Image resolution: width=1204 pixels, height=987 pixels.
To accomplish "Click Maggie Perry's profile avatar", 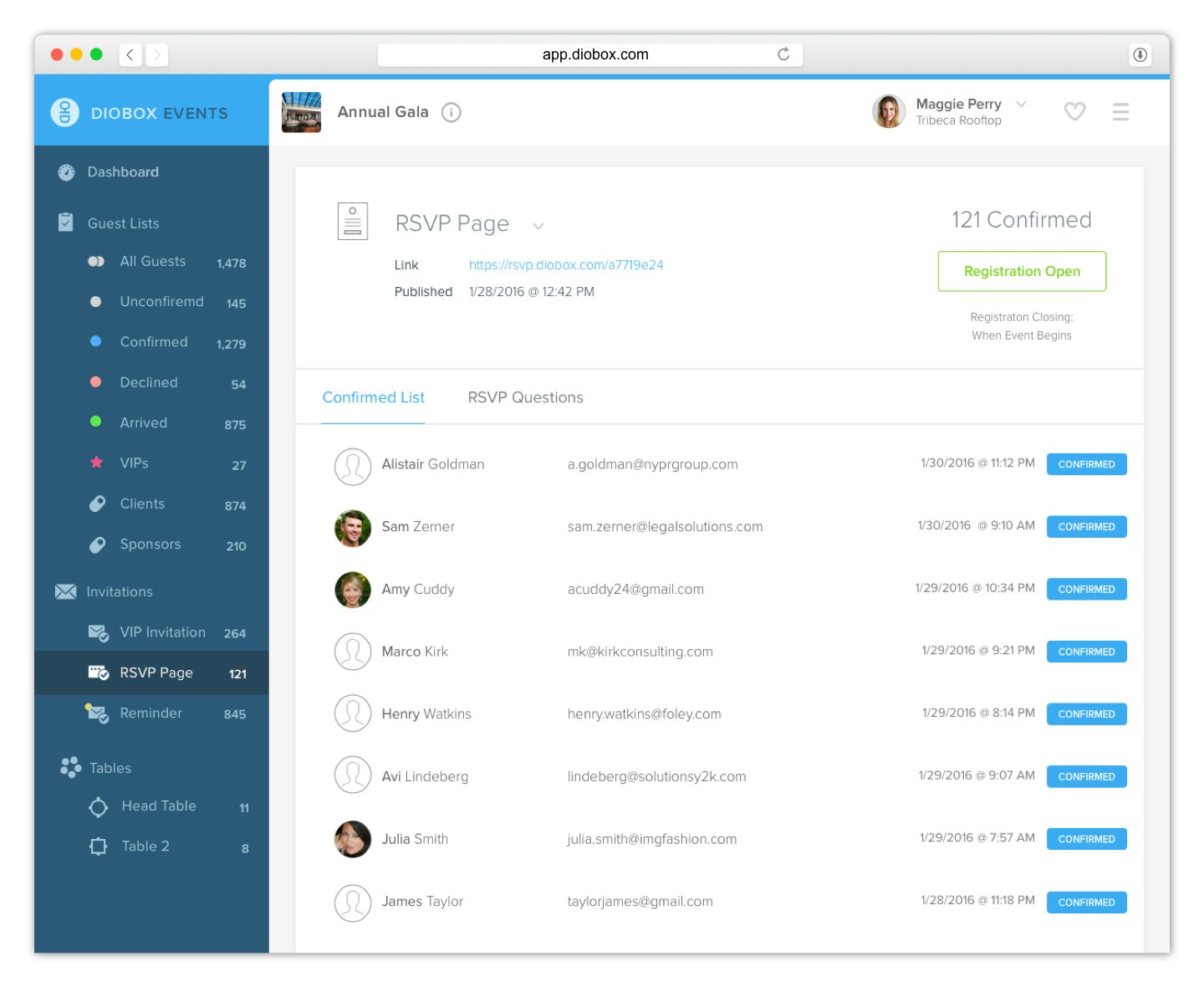I will coord(889,111).
